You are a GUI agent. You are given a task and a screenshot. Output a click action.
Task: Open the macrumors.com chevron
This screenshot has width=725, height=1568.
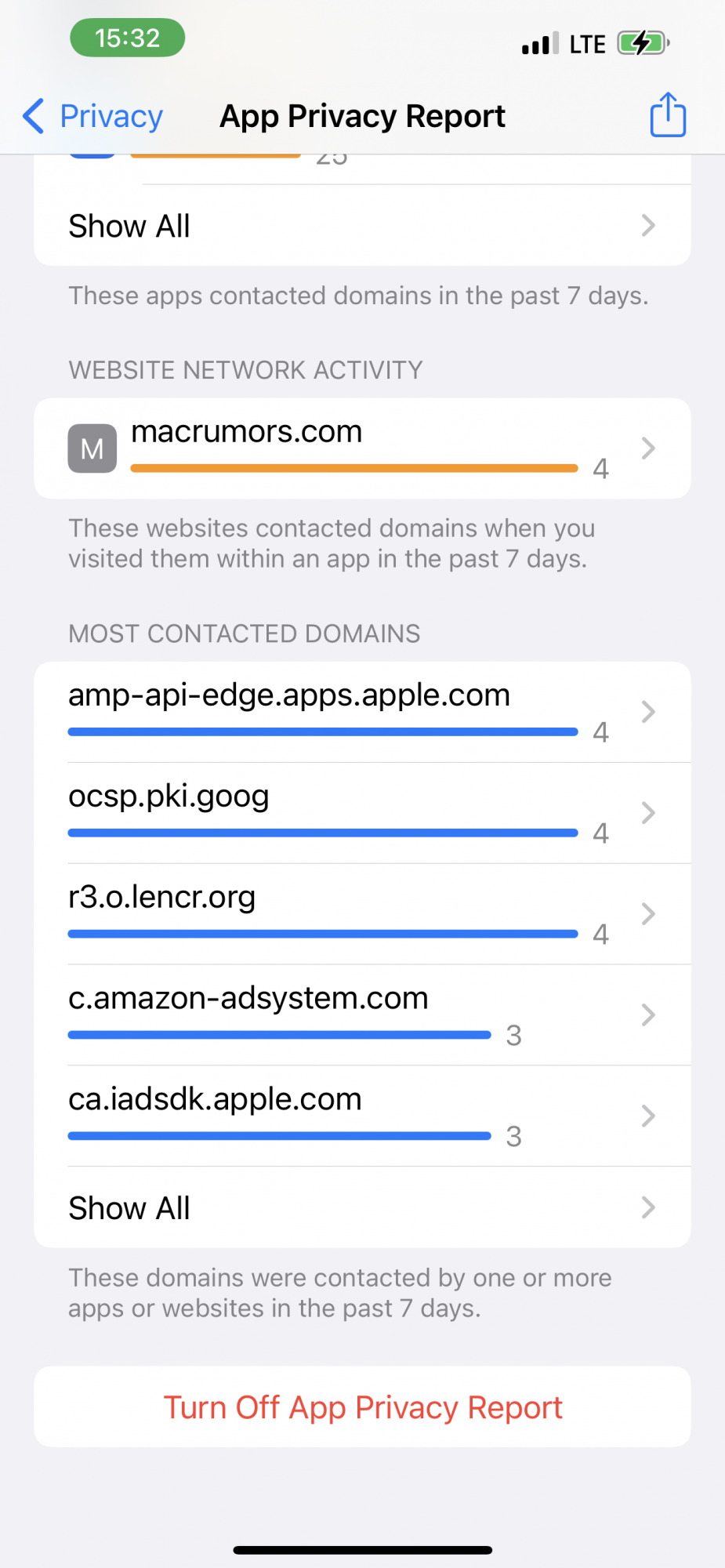647,448
